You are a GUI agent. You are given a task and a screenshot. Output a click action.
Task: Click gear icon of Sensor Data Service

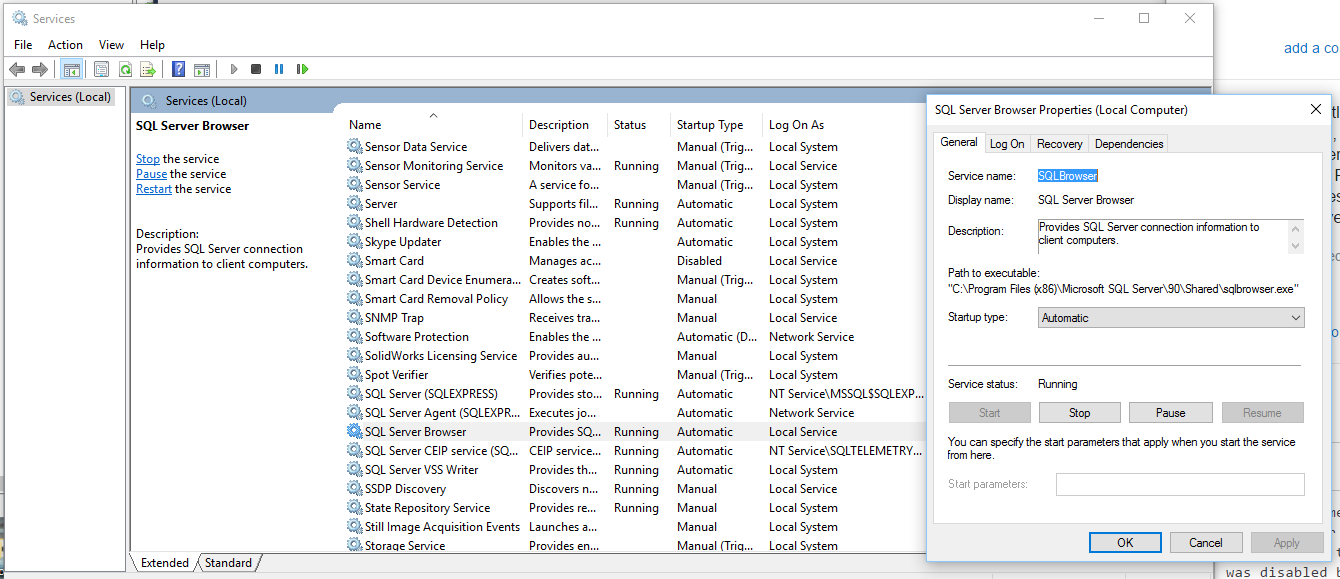coord(355,147)
